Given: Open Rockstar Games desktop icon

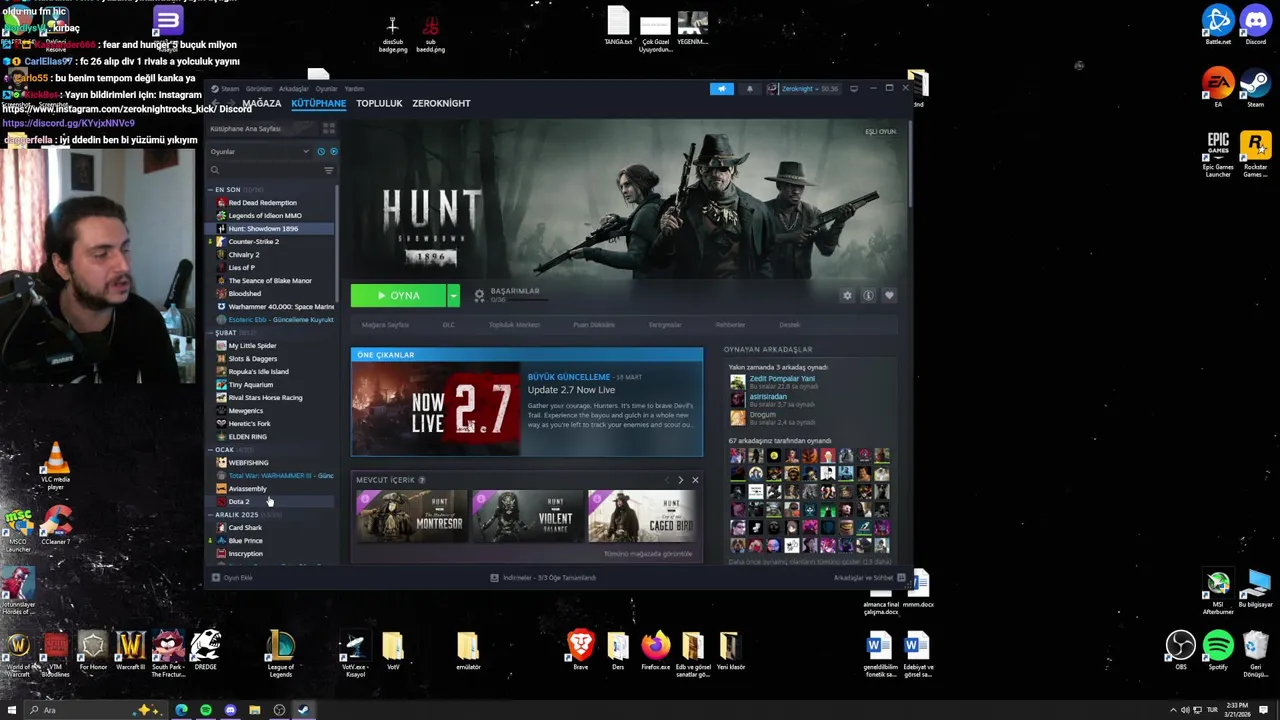Looking at the screenshot, I should pos(1255,154).
